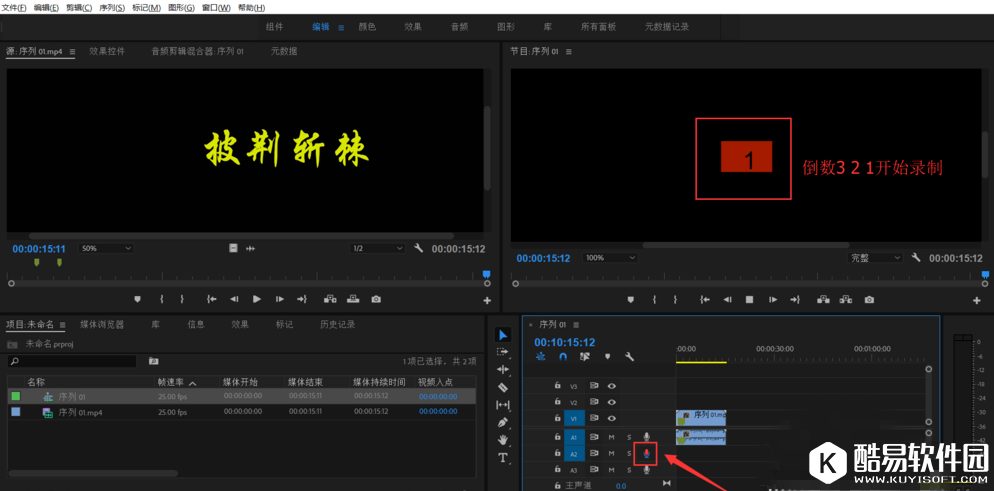The image size is (994, 491).
Task: Mute audio track A1
Action: 611,437
